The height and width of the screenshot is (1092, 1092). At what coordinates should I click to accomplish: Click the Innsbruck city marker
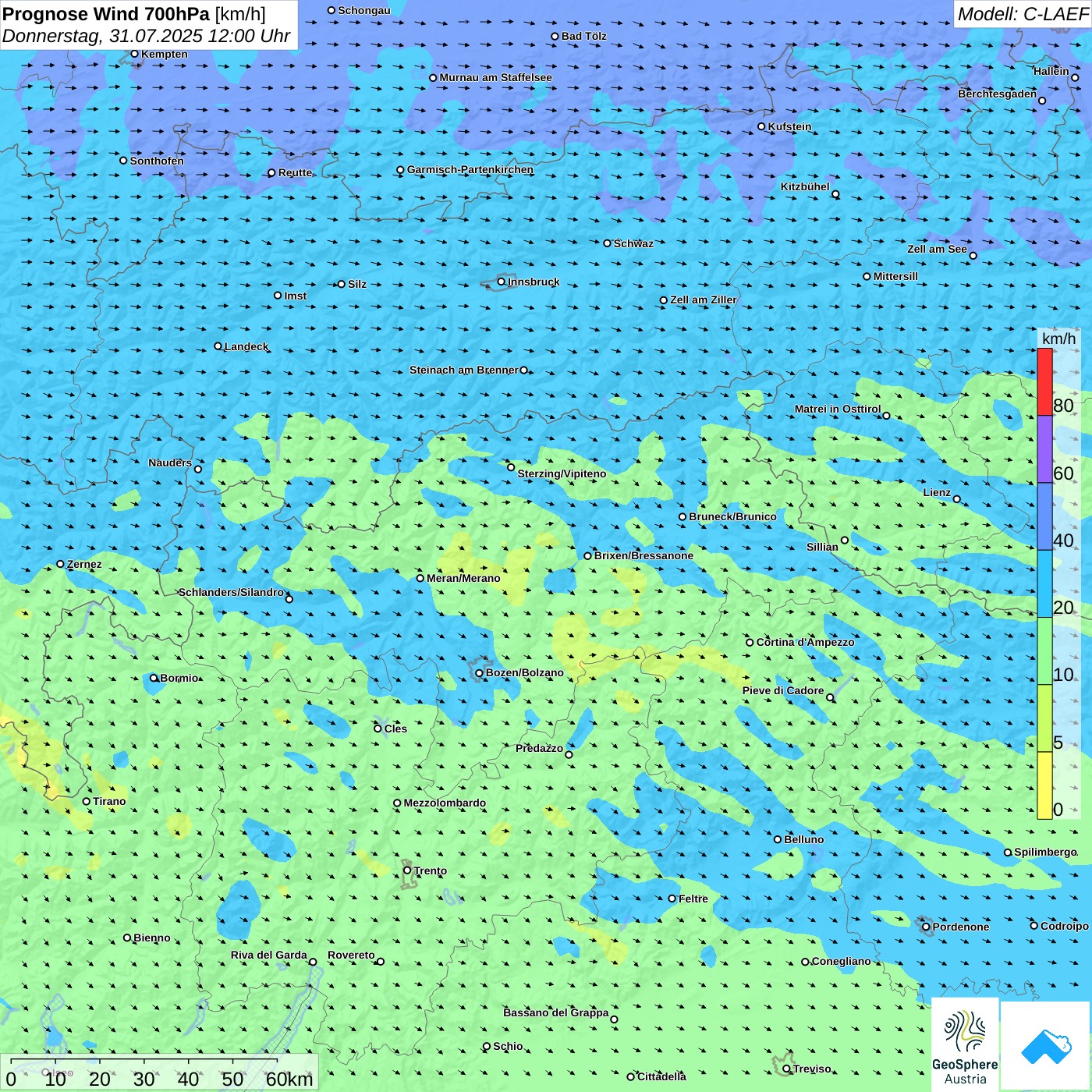coord(502,282)
